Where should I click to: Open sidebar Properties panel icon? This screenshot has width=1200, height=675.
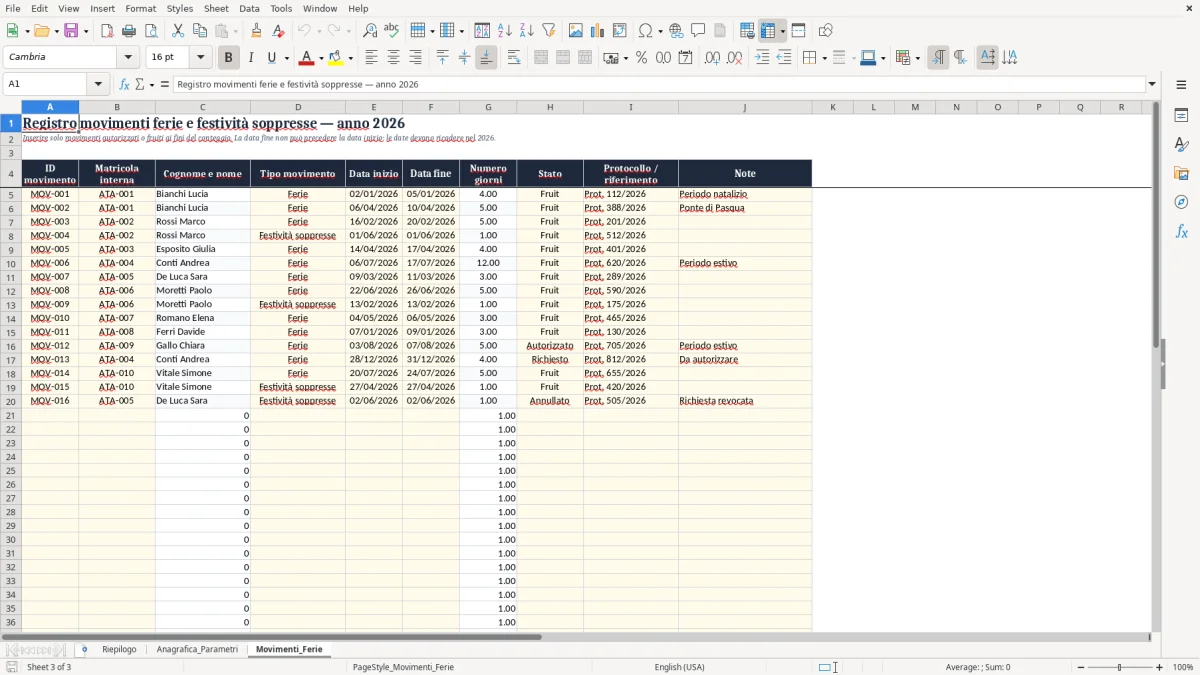click(x=1181, y=116)
